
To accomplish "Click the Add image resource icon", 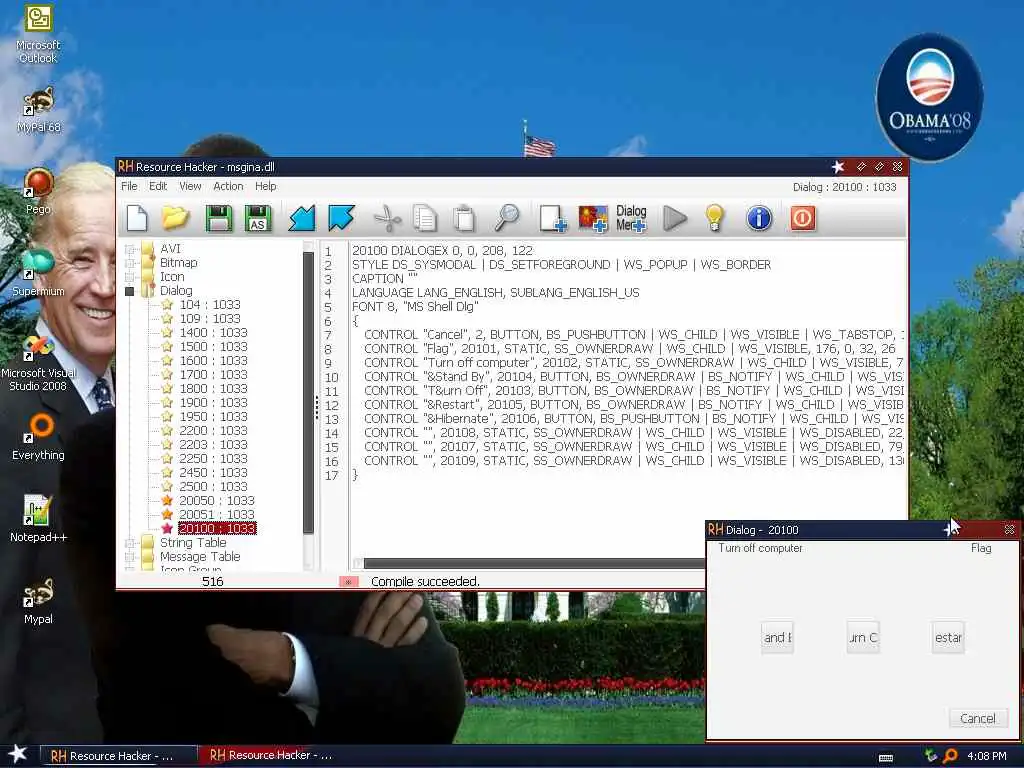I will (592, 218).
